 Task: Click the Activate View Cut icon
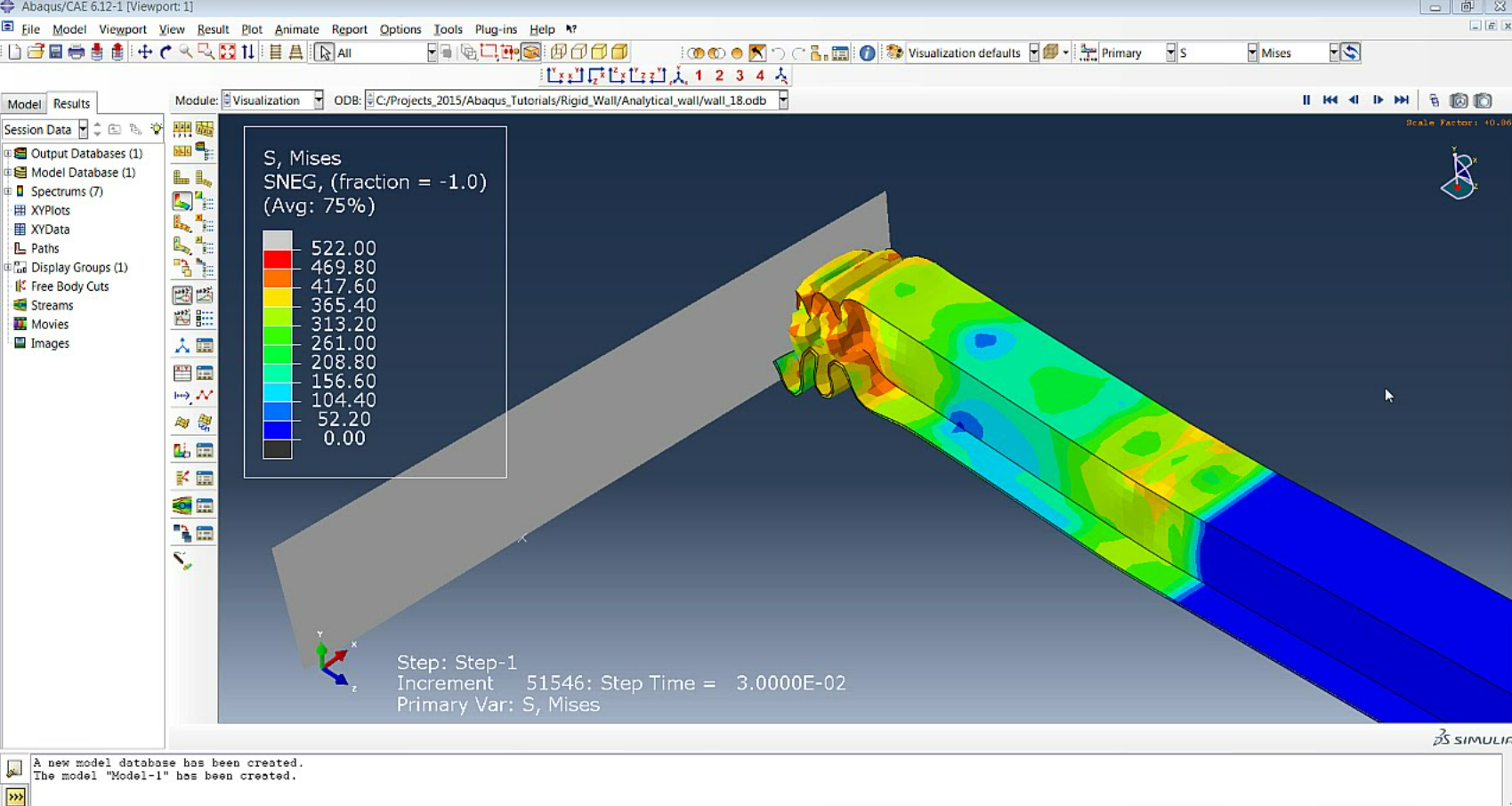pos(182,450)
